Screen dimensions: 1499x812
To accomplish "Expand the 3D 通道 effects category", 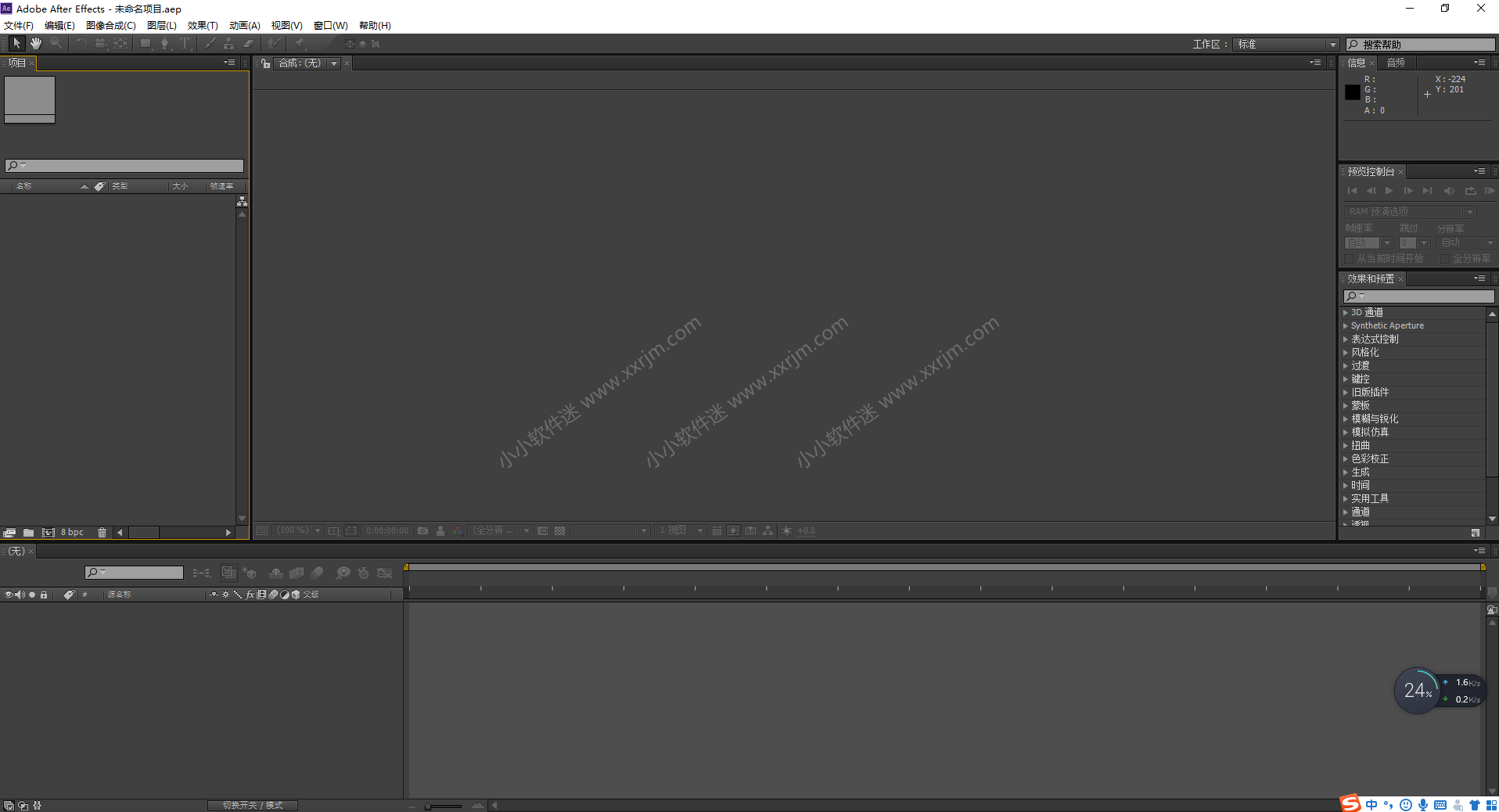I will [x=1346, y=312].
